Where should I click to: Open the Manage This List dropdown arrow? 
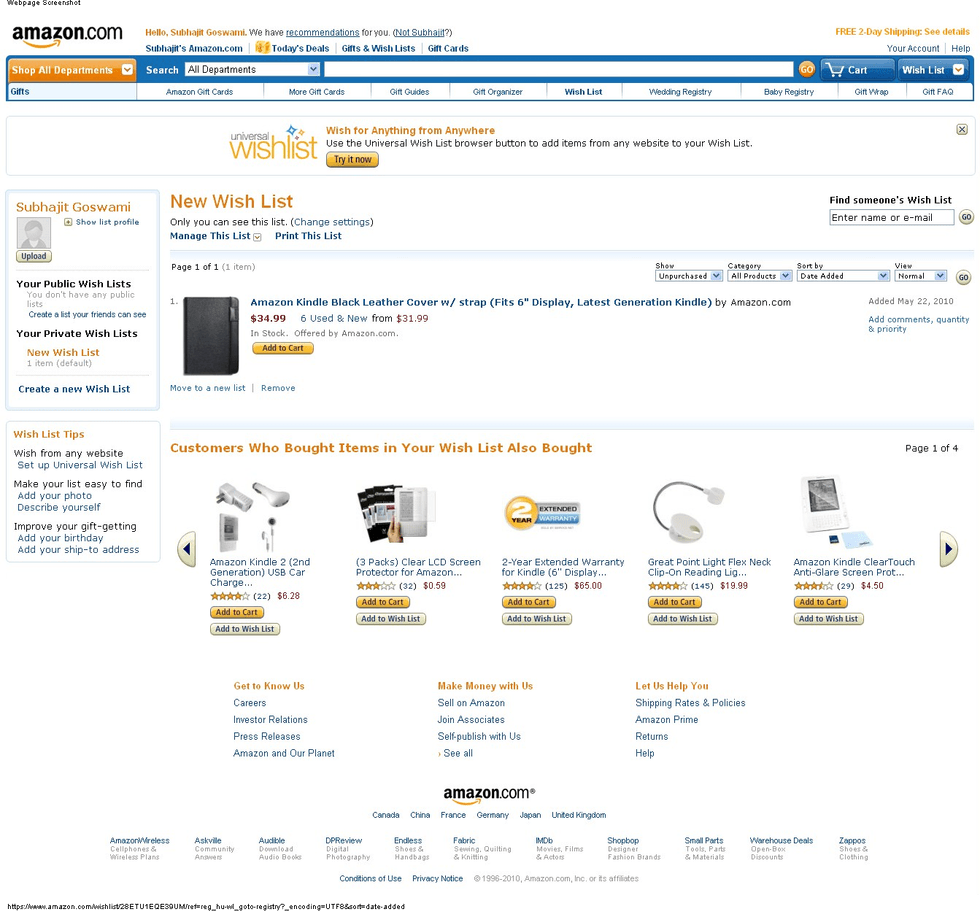[257, 237]
